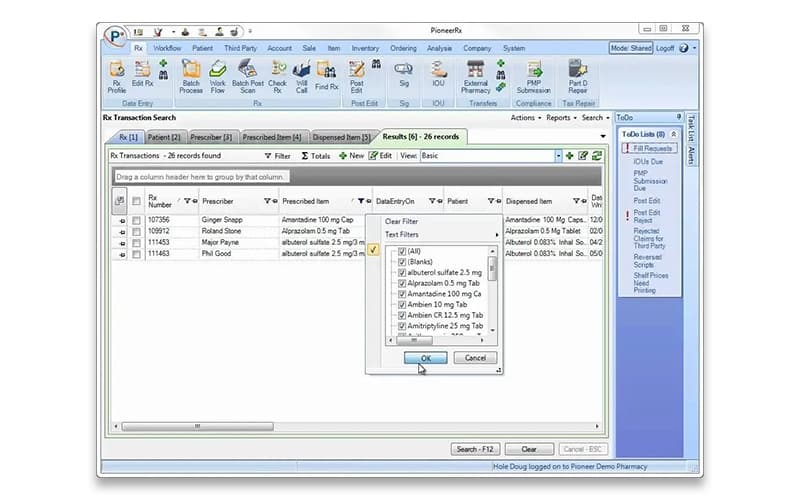This screenshot has width=800, height=500.
Task: Click filter icon on Prescriber column header
Action: coord(267,201)
